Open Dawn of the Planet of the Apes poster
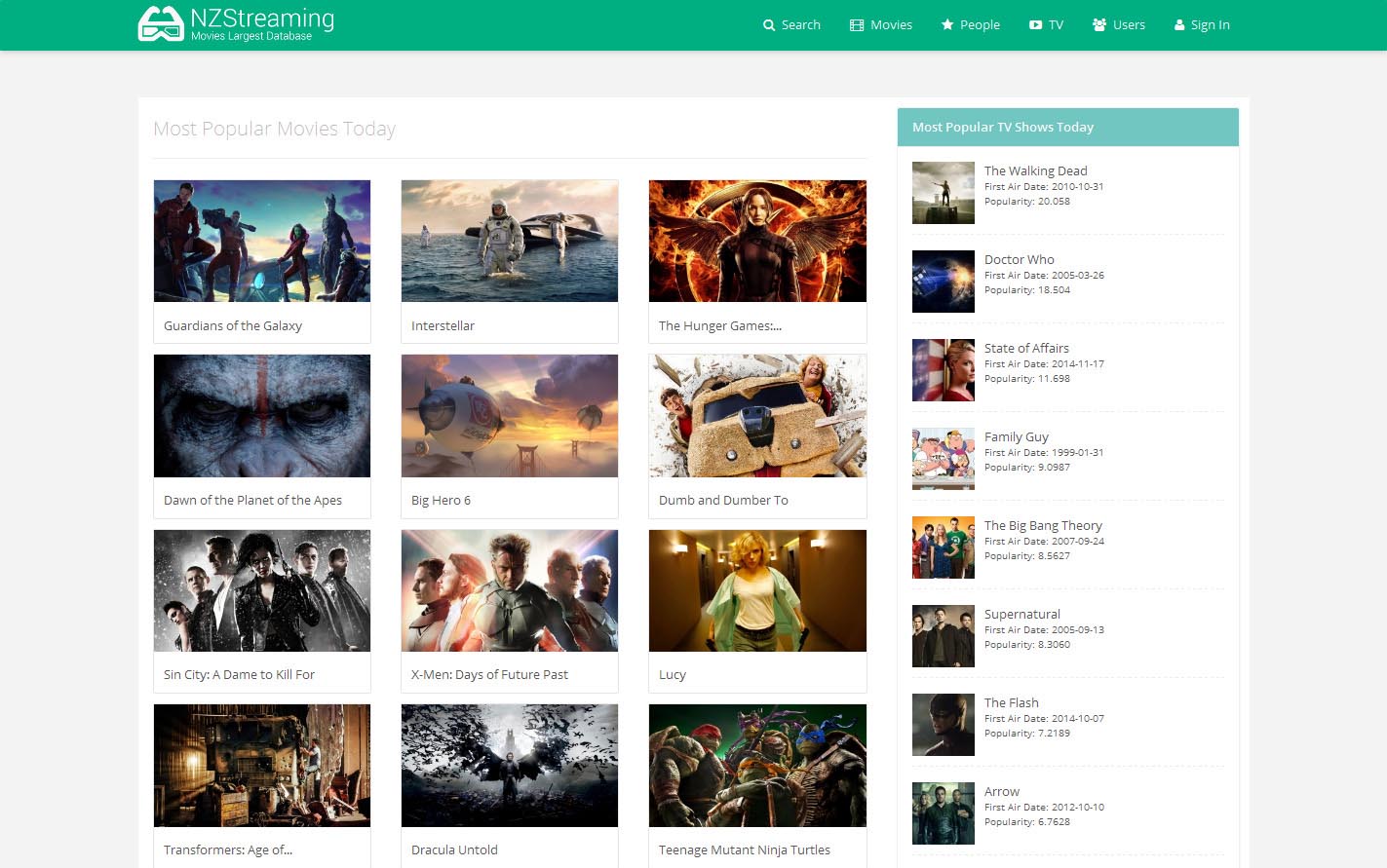1387x868 pixels. pos(262,416)
